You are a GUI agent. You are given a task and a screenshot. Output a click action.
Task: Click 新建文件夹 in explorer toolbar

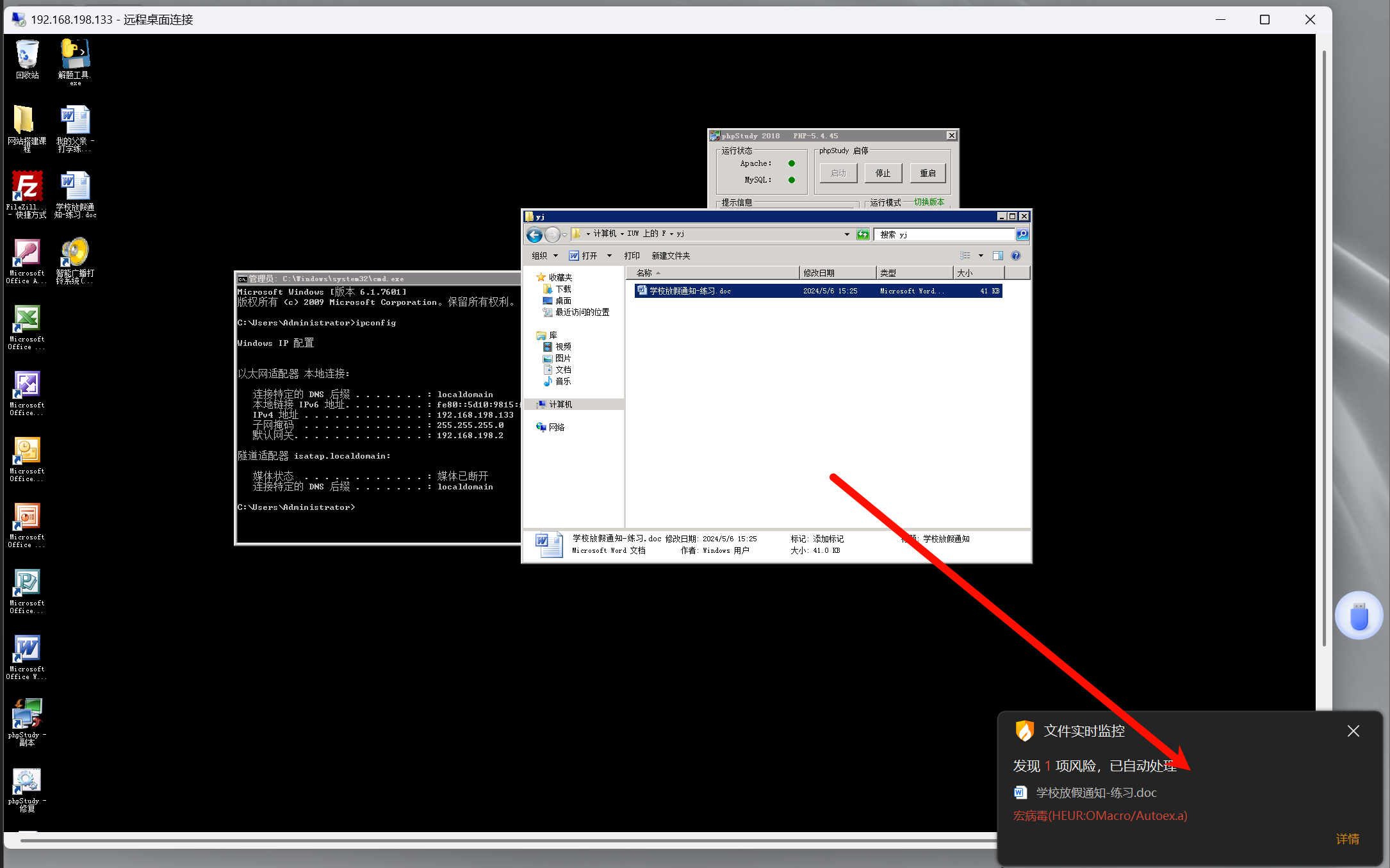671,256
